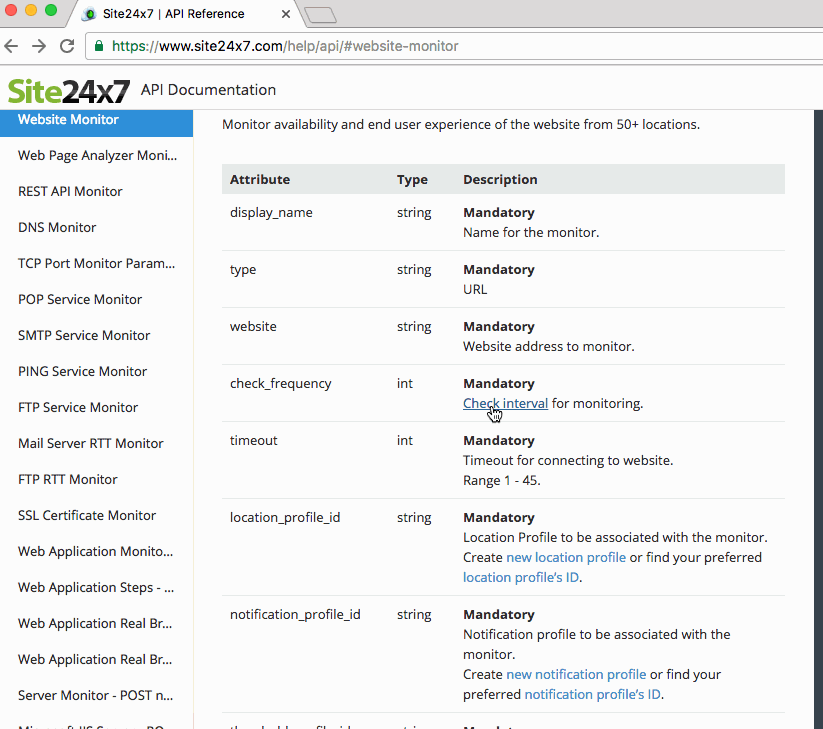Click the Site24x7 tab favicon
This screenshot has width=823, height=729.
coord(90,14)
